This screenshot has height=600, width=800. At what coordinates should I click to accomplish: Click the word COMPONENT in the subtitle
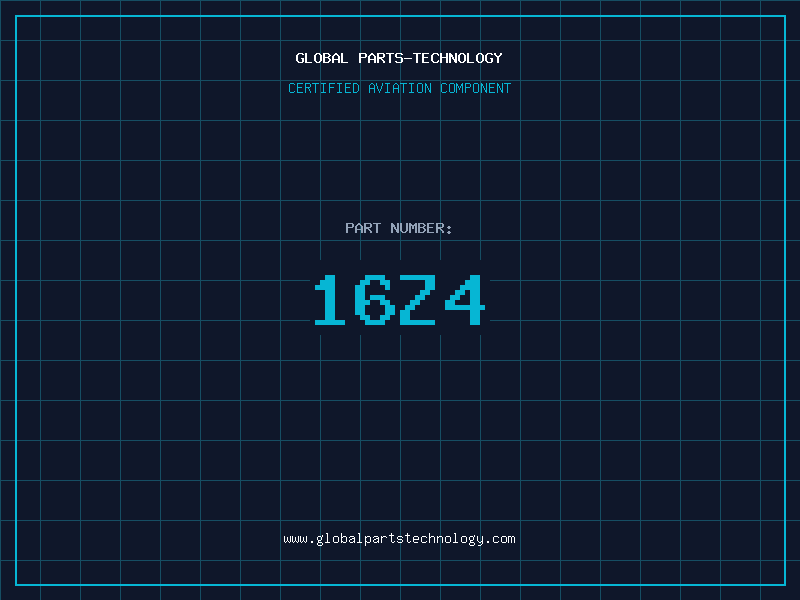(476, 88)
